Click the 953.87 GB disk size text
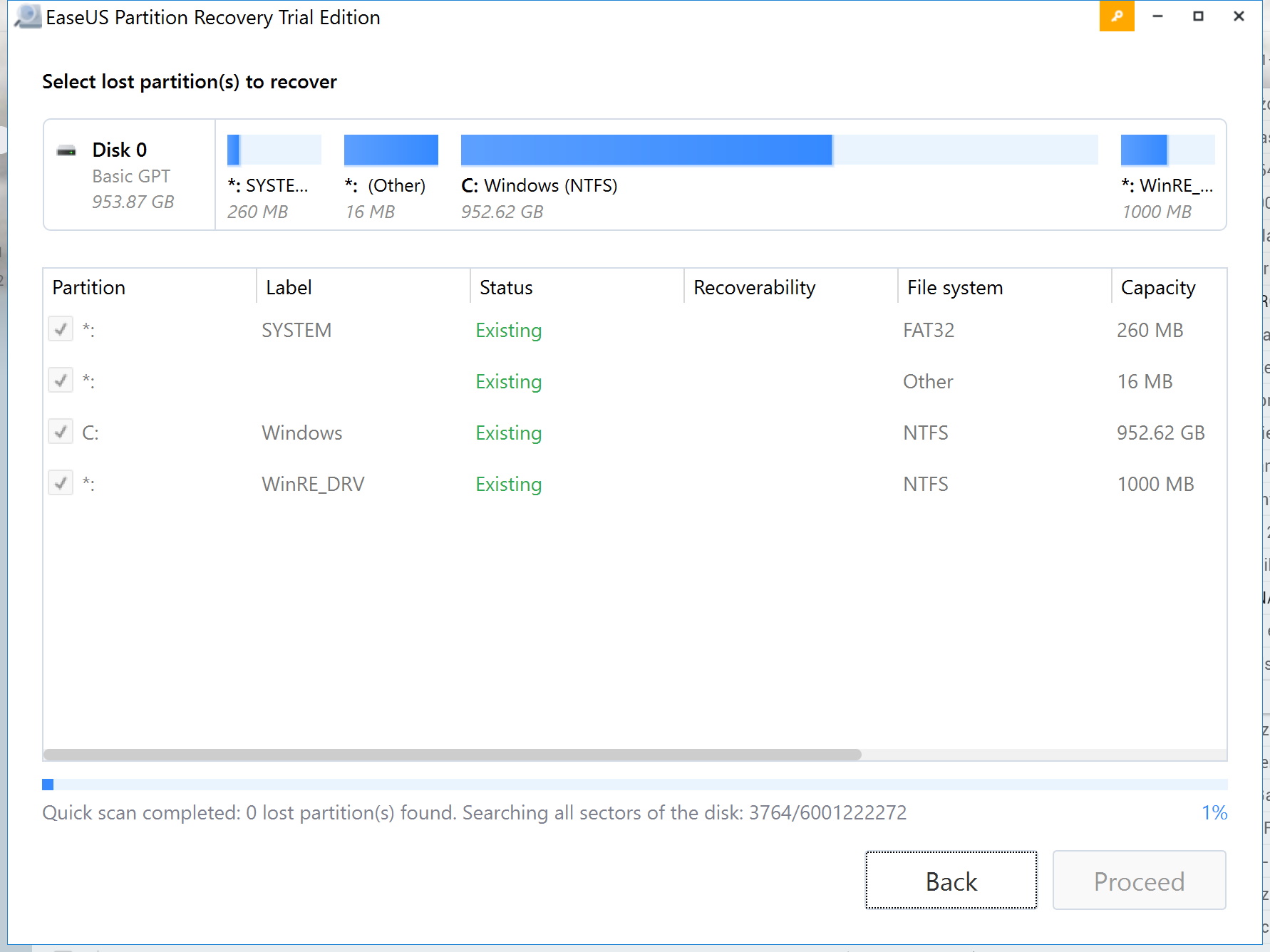This screenshot has width=1270, height=952. point(133,202)
